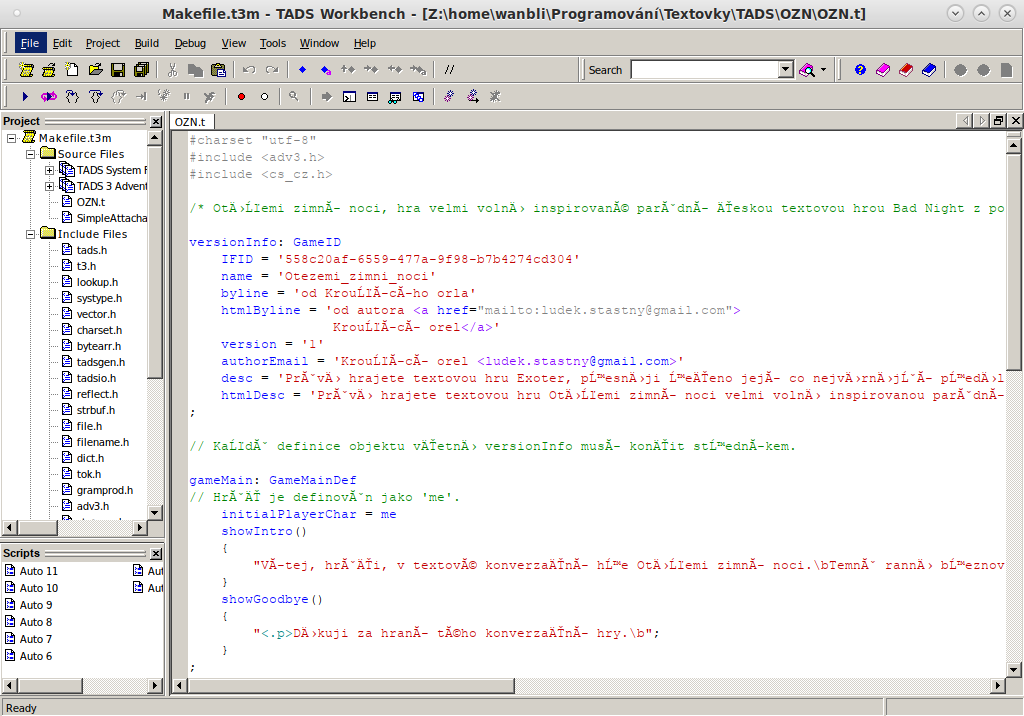
Task: Click inside the Search text field
Action: pos(704,70)
